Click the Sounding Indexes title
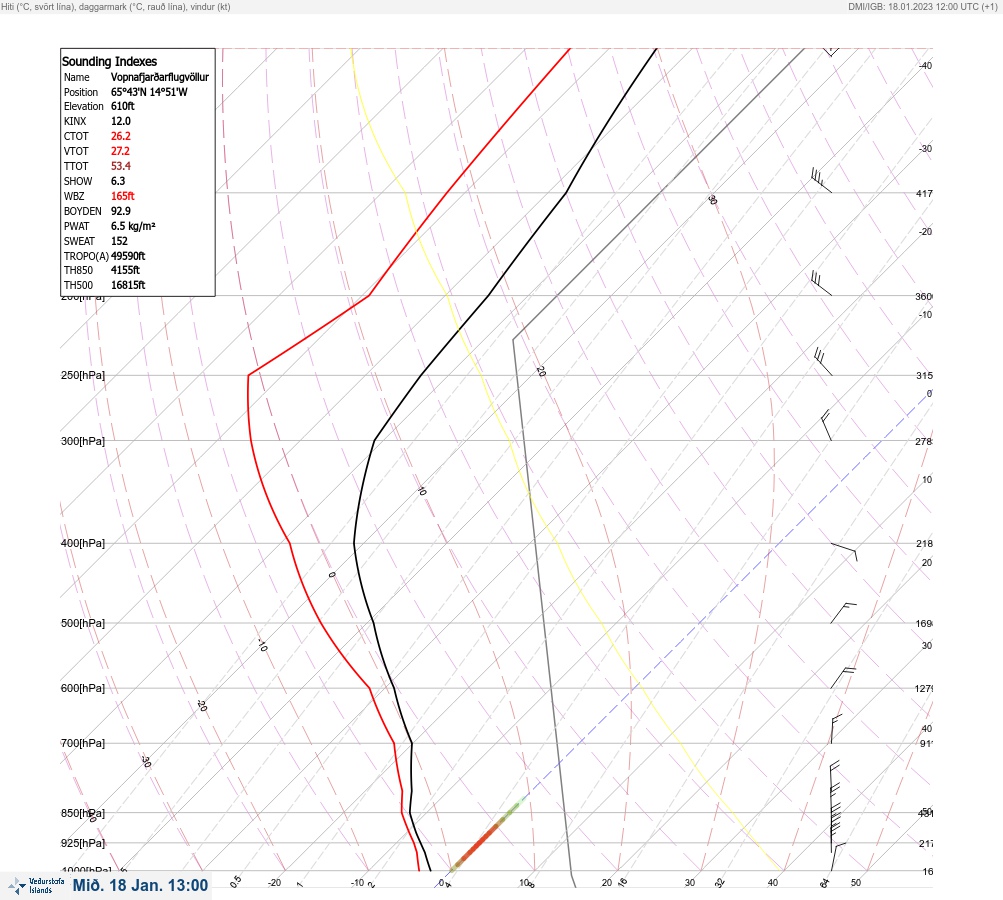1003x900 pixels. tap(109, 61)
